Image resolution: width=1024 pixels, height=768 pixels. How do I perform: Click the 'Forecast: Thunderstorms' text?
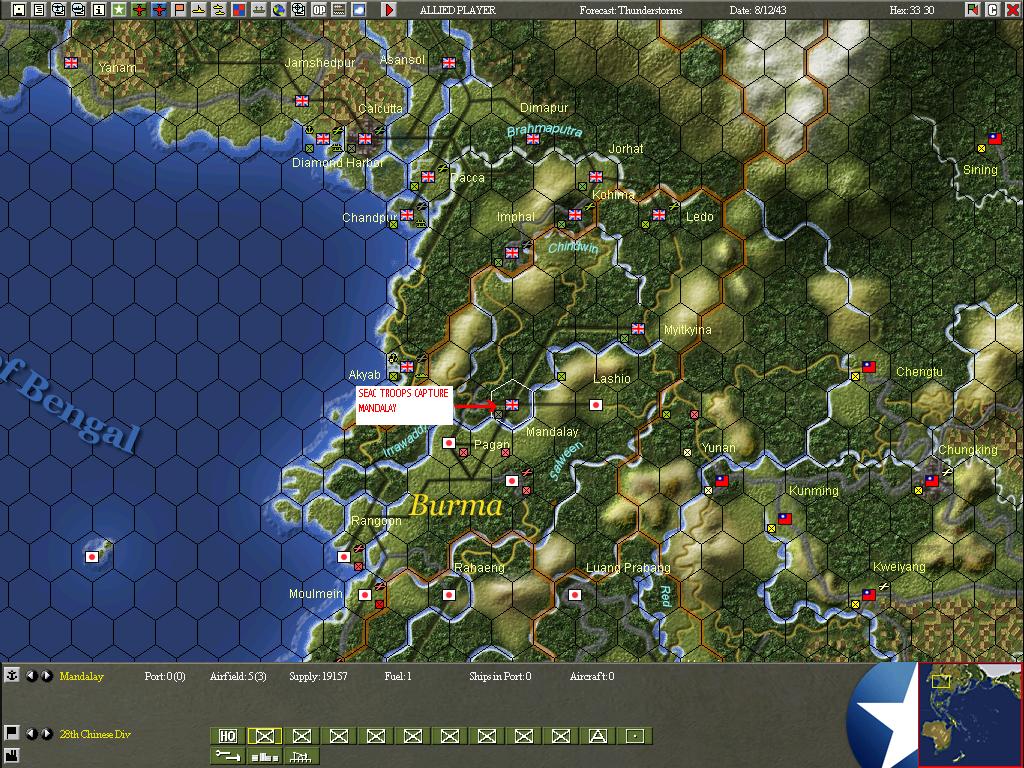[631, 10]
